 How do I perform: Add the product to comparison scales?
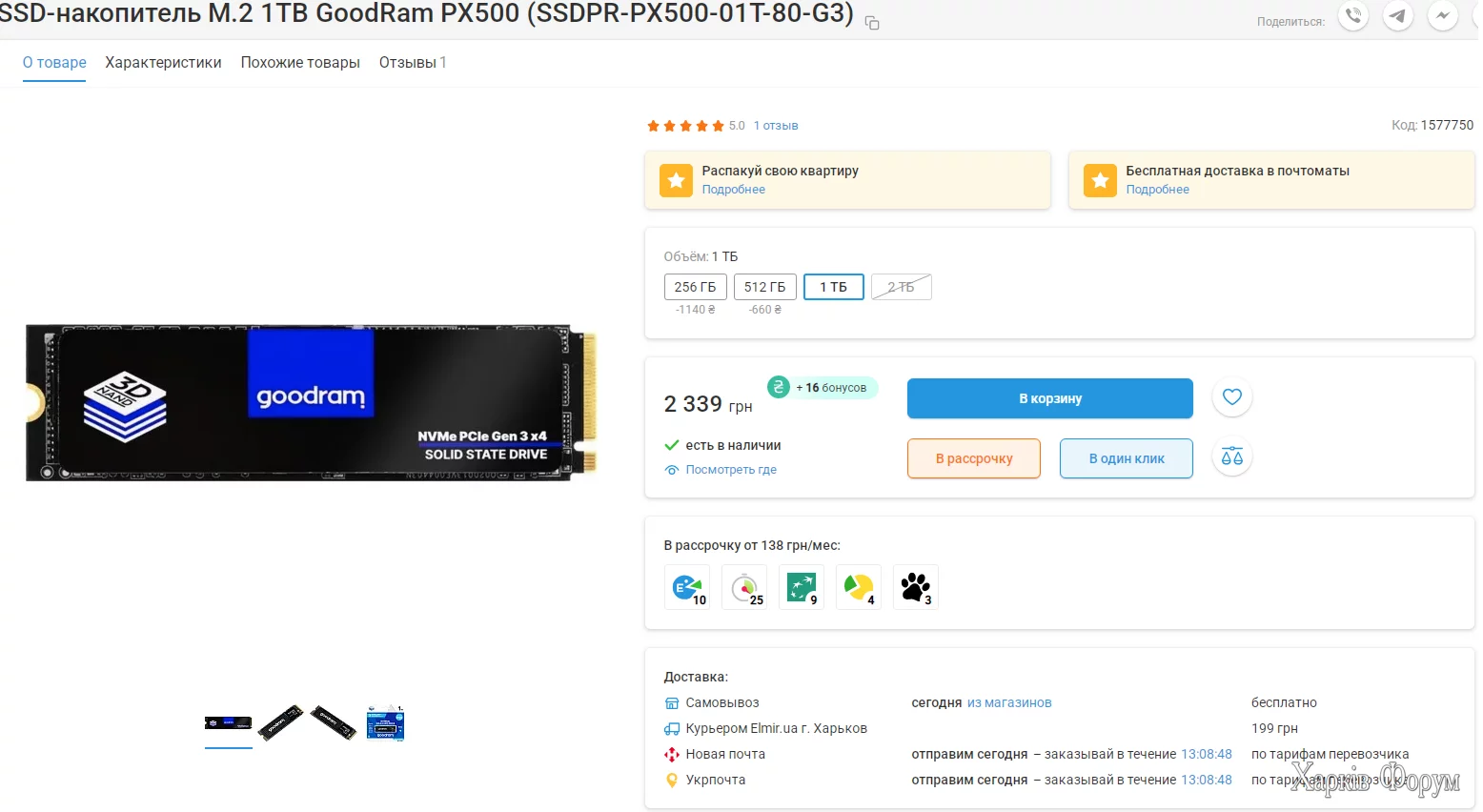(1232, 457)
